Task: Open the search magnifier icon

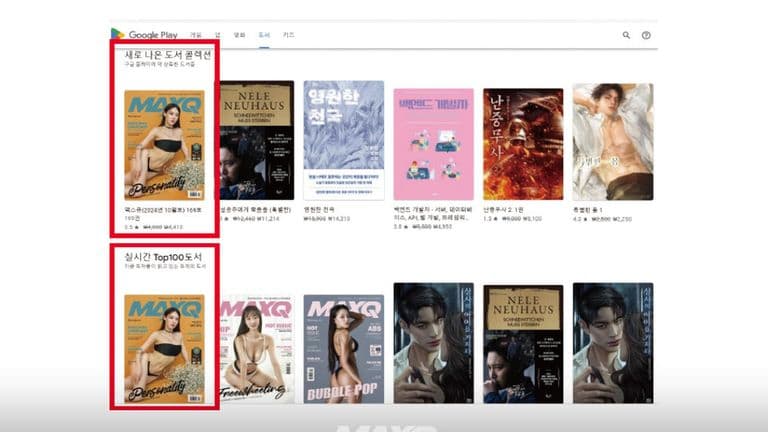Action: [x=627, y=35]
